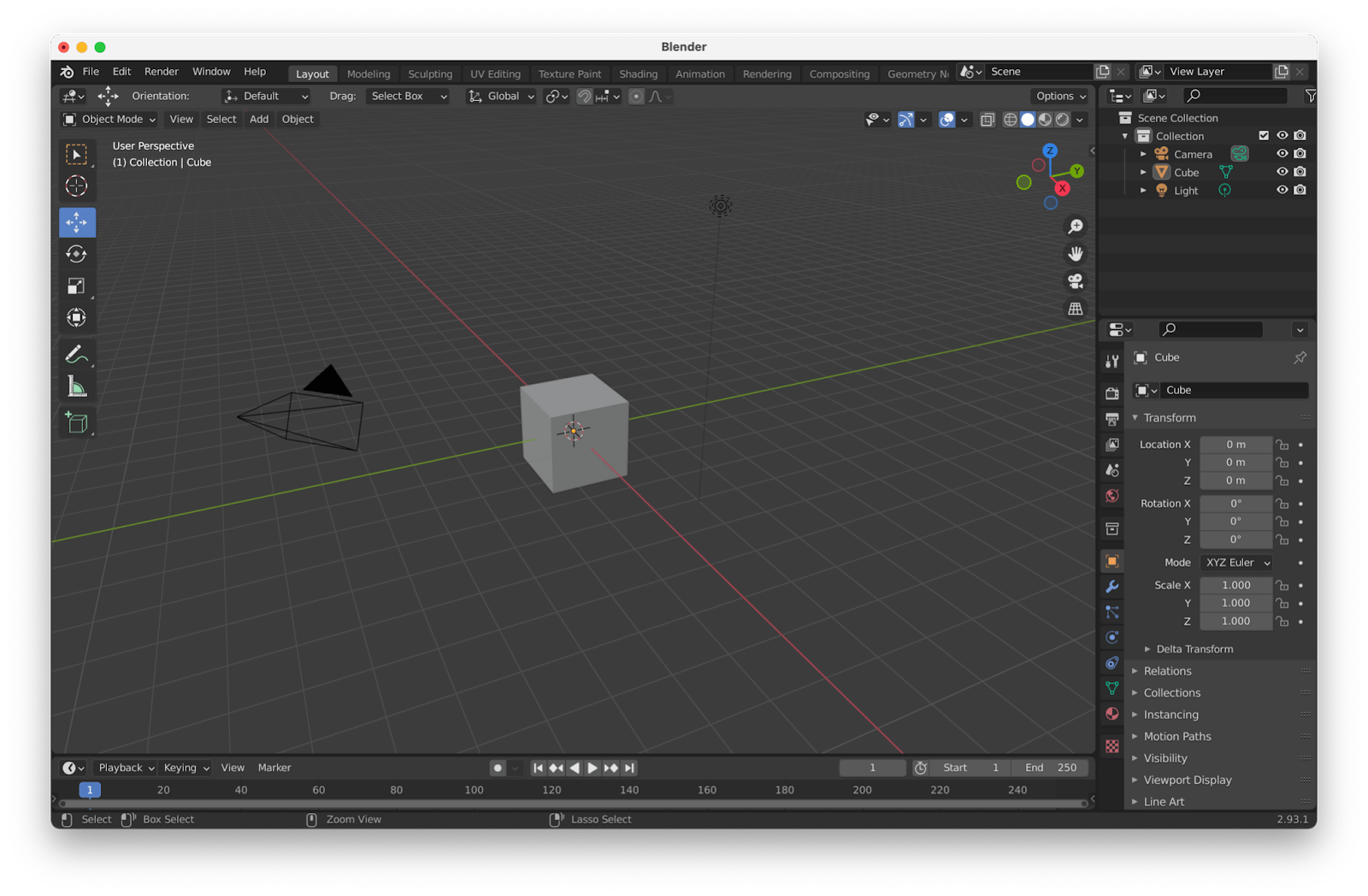Select the Add Cube tool
This screenshot has width=1368, height=896.
[x=77, y=422]
